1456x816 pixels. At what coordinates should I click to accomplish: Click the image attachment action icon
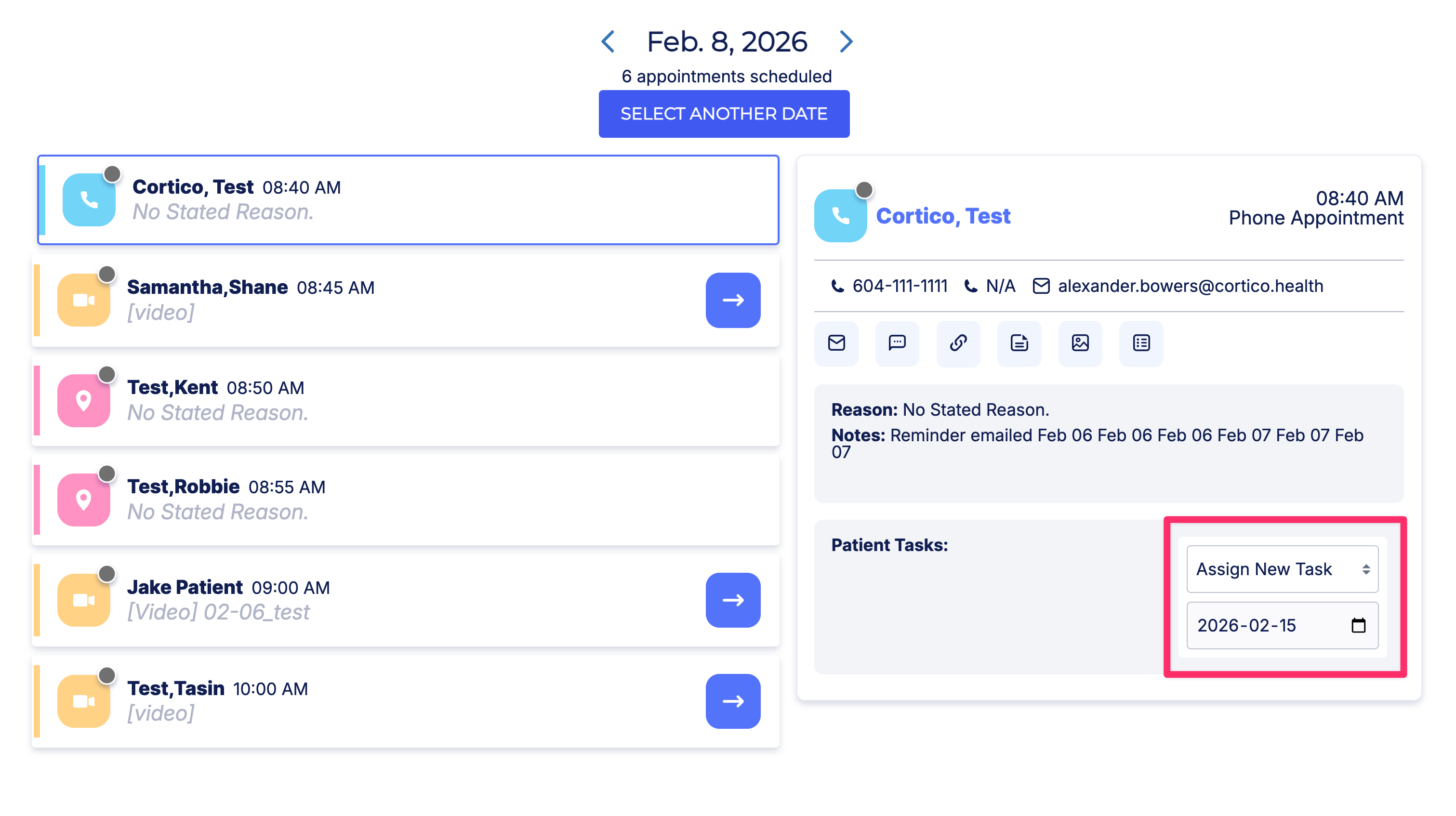coord(1080,343)
